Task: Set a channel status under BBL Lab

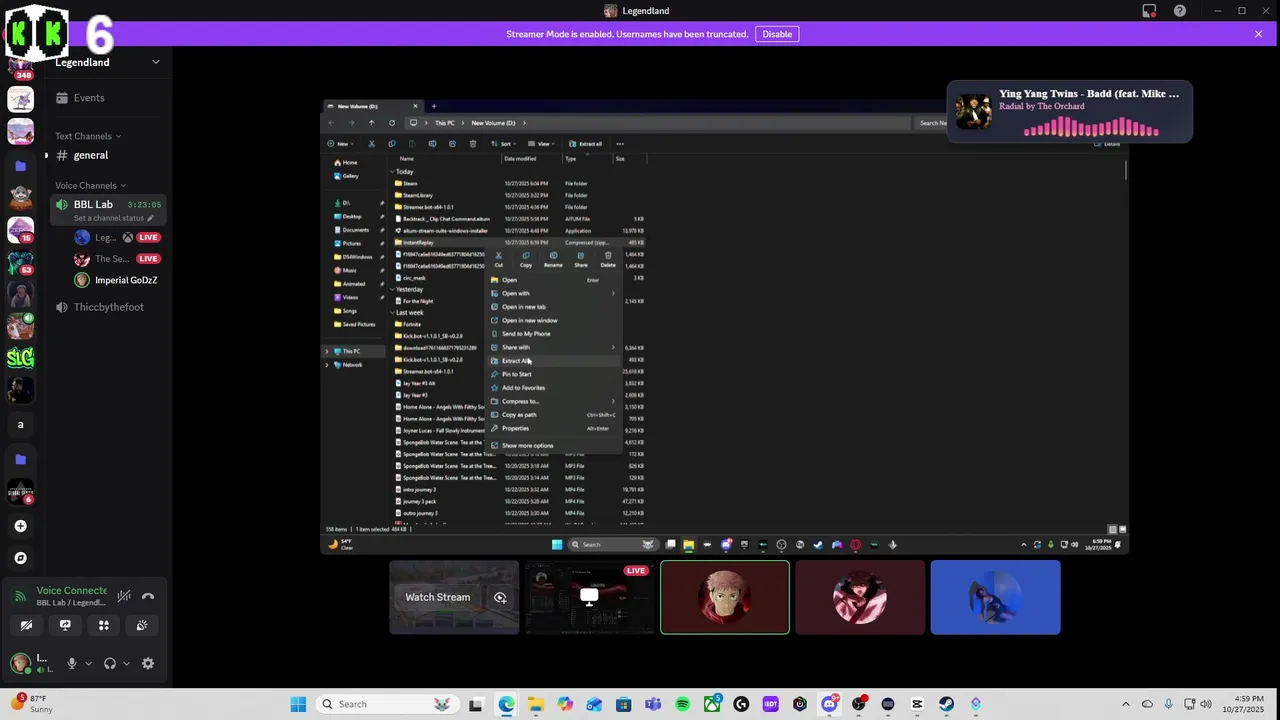Action: [x=114, y=218]
